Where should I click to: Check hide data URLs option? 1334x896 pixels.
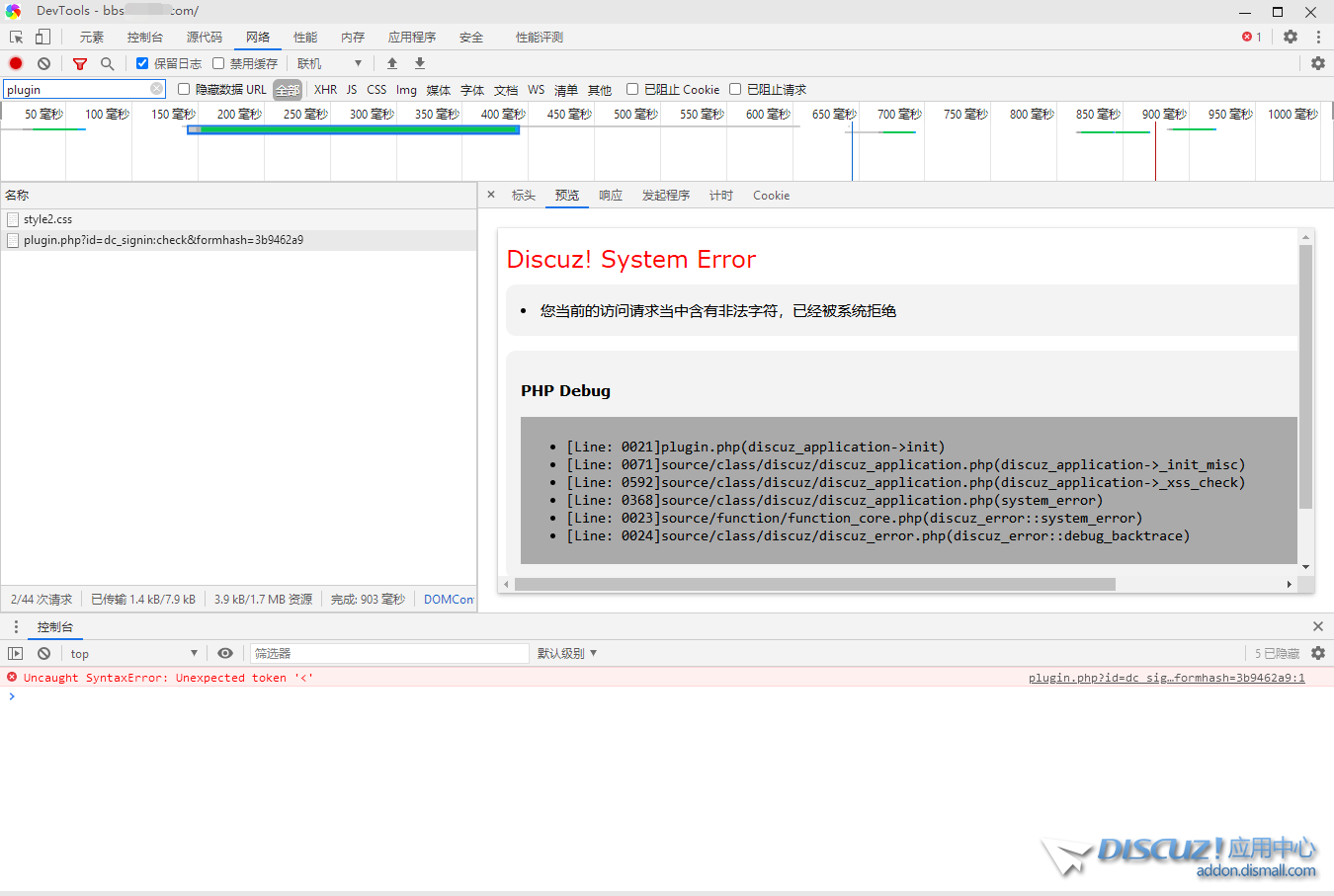(x=184, y=89)
